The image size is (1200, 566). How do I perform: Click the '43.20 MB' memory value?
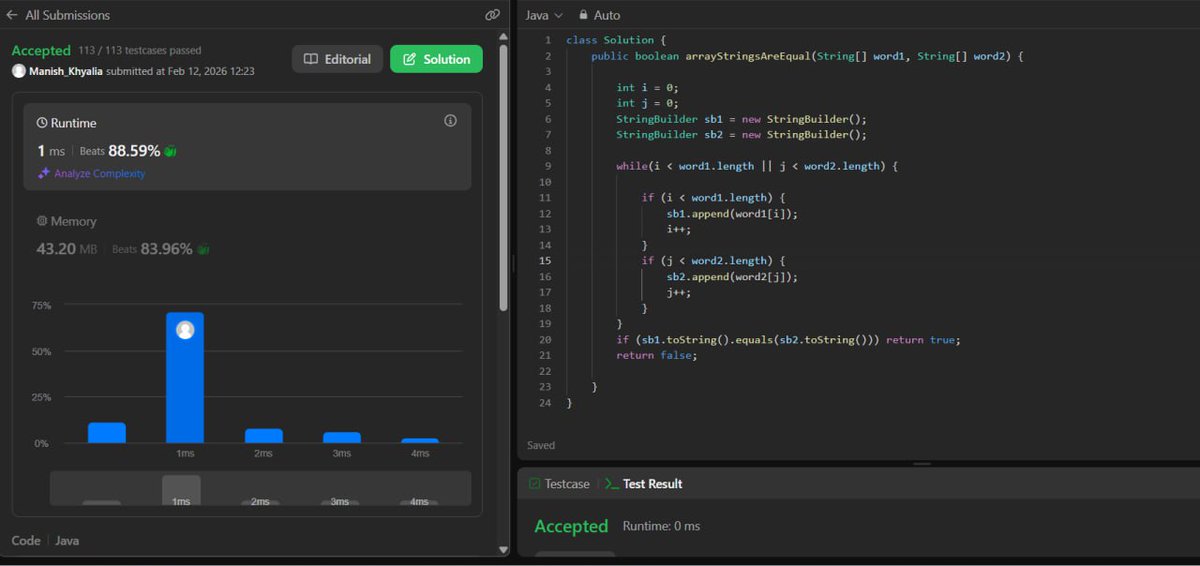coord(66,249)
